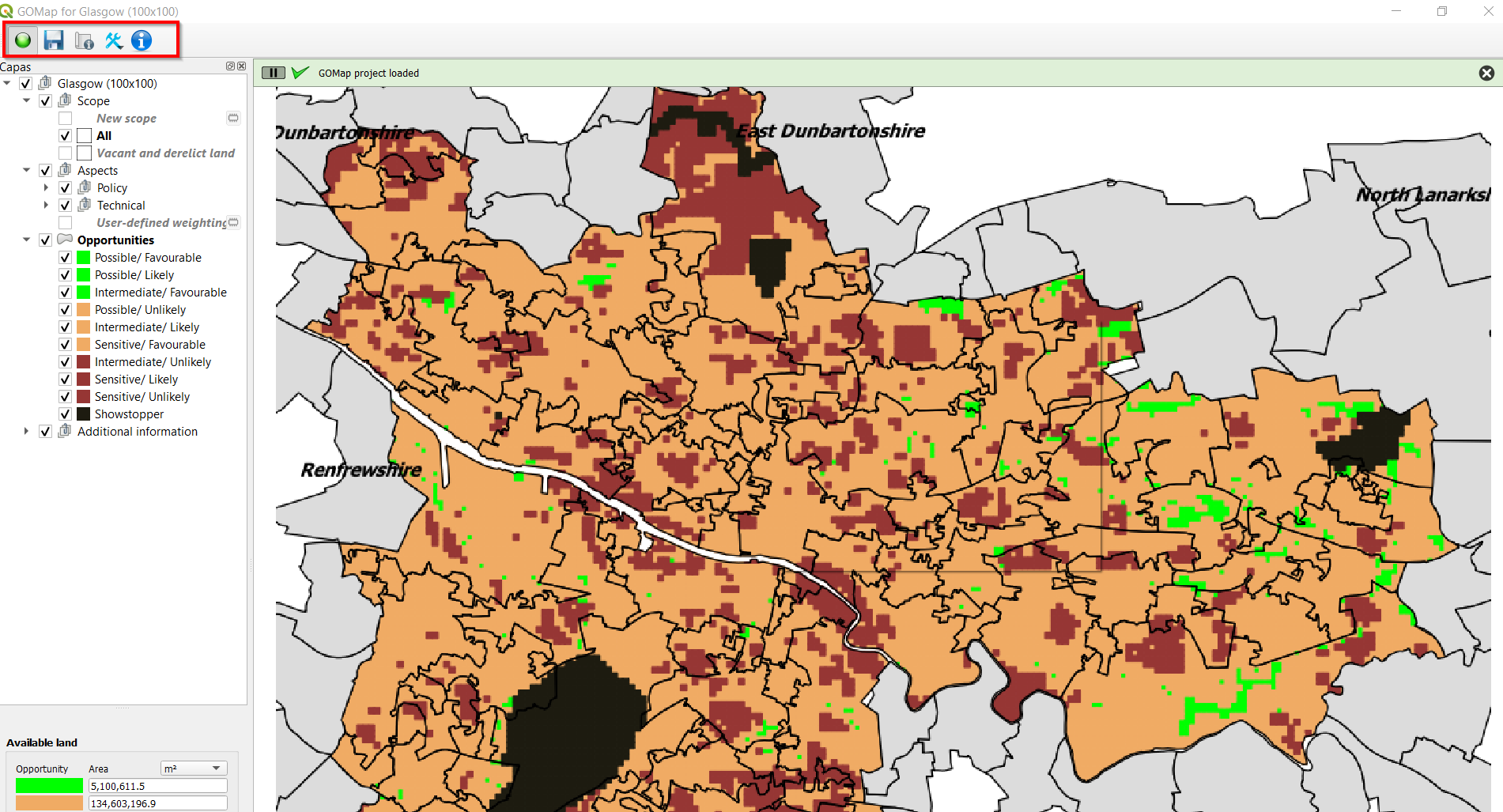Click the Sensitive/ Likely brown color swatch
Viewport: 1503px width, 812px height.
[x=83, y=380]
